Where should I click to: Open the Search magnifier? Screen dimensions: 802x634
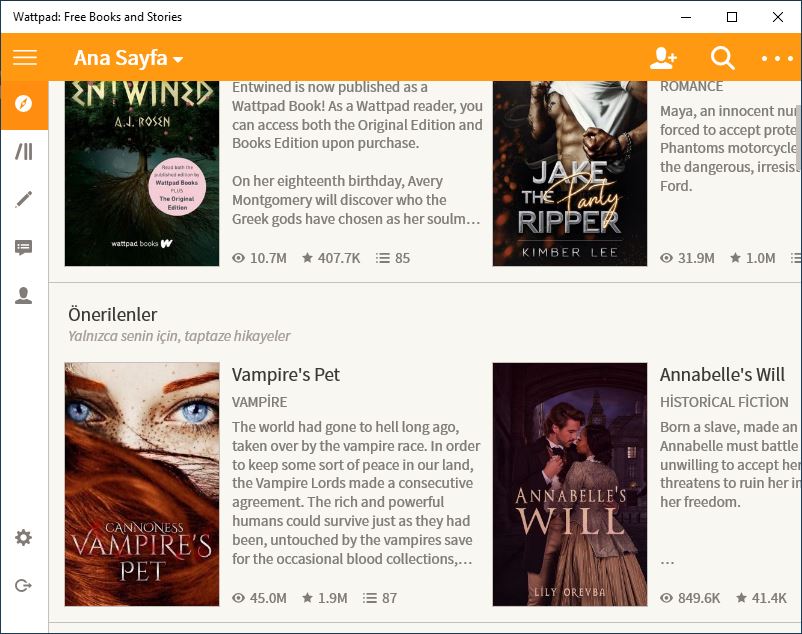pos(722,58)
